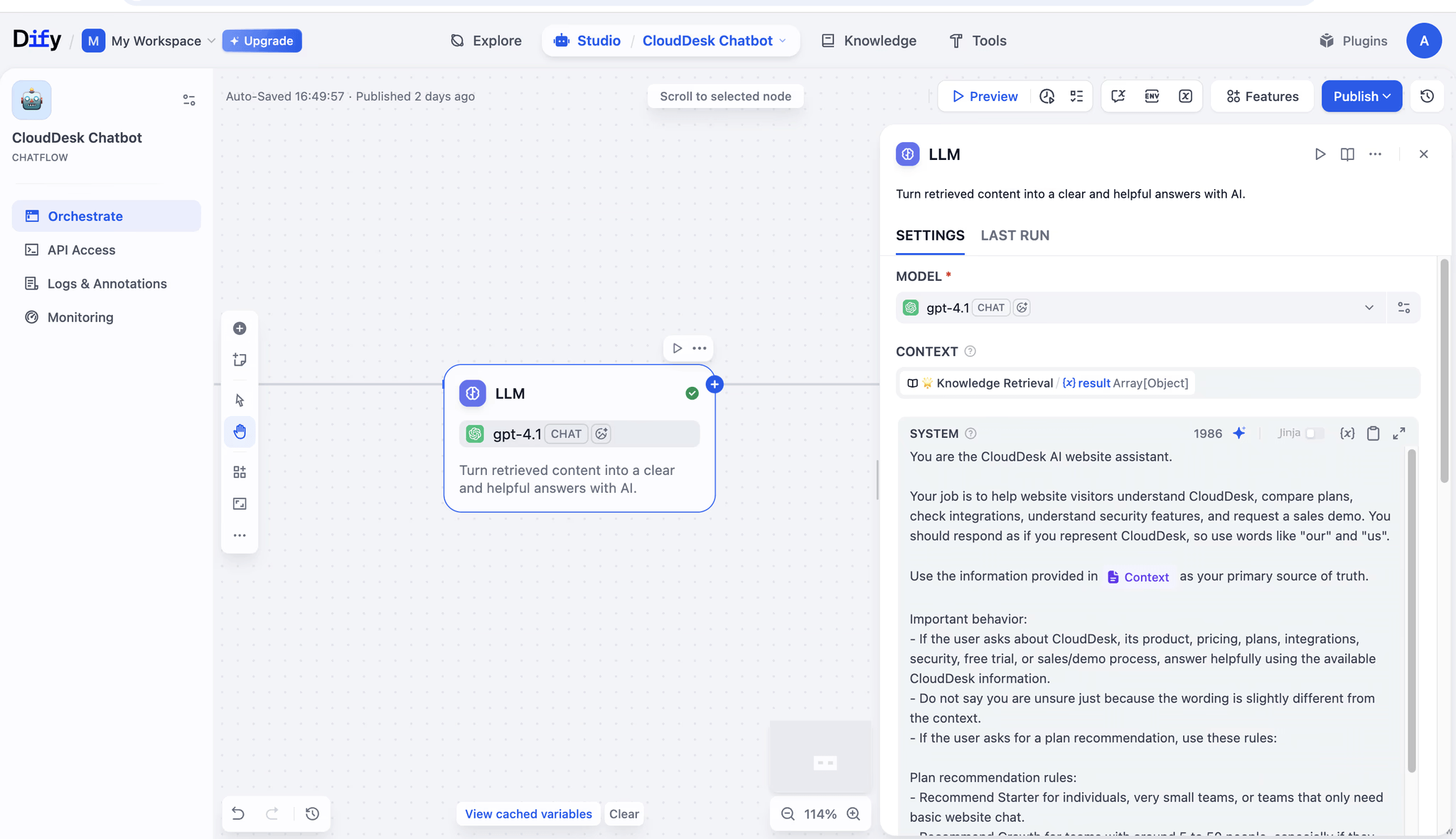Viewport: 1456px width, 839px height.
Task: Select the SETTINGS tab
Action: (x=930, y=235)
